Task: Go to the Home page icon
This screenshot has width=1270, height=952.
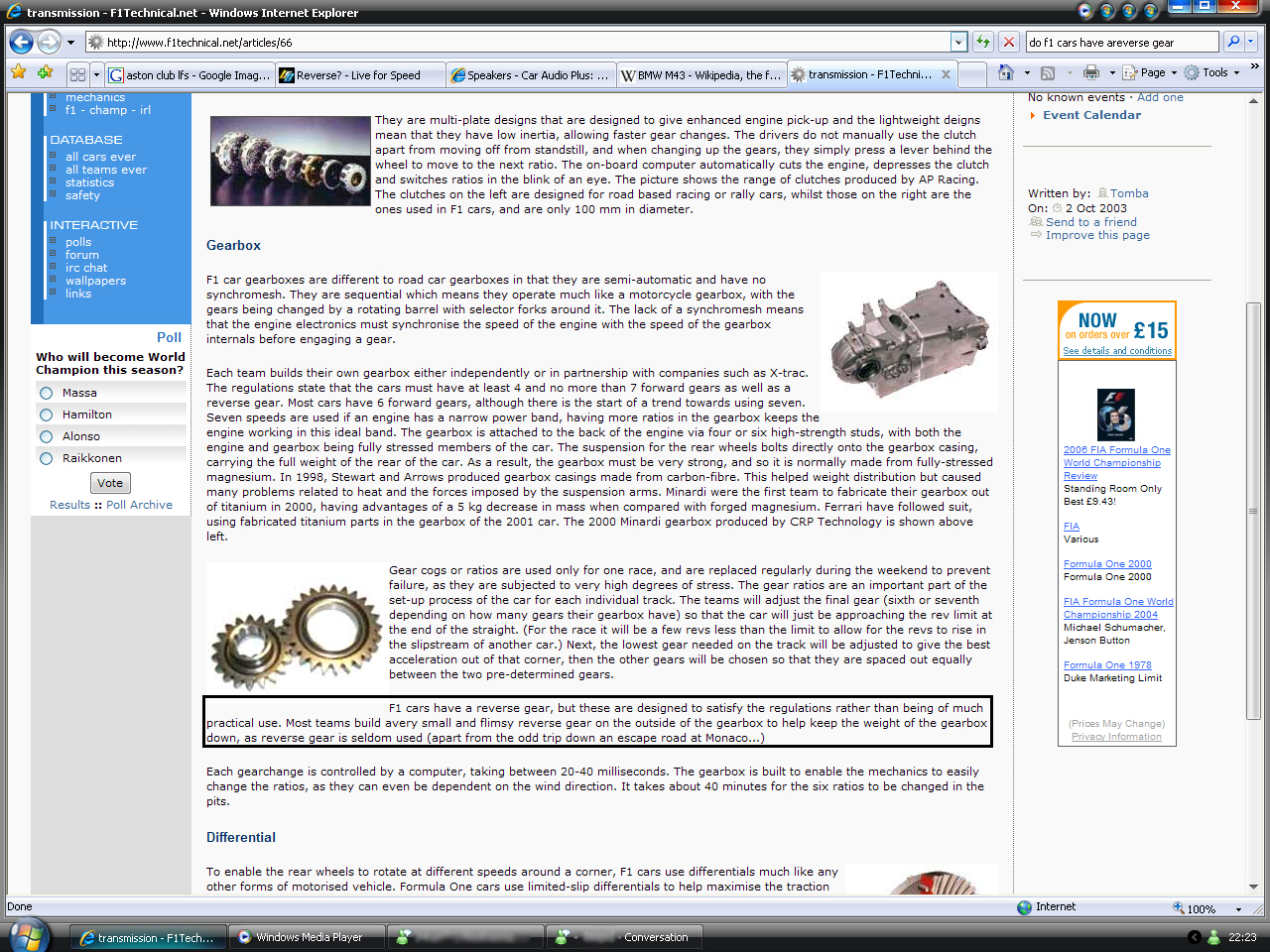Action: [x=1006, y=72]
